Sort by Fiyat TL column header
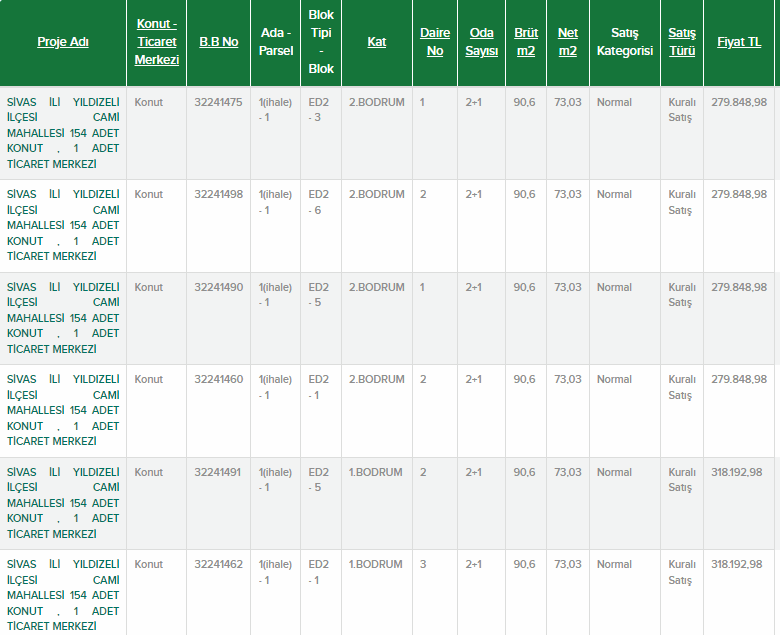This screenshot has height=635, width=780. point(739,42)
